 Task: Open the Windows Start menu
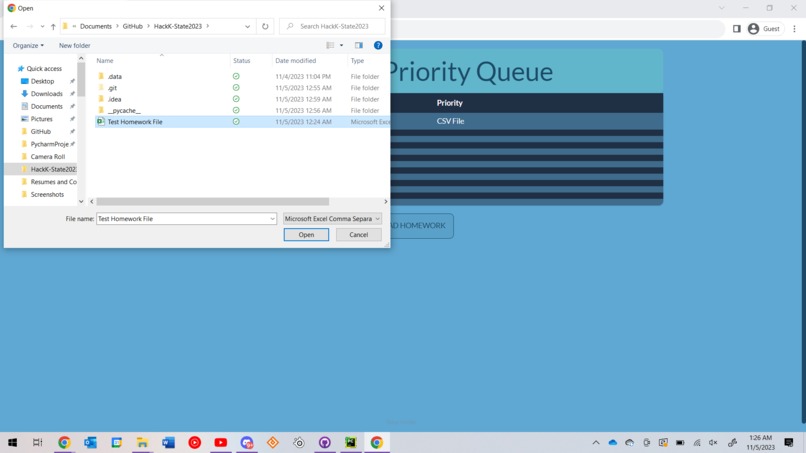click(x=12, y=442)
